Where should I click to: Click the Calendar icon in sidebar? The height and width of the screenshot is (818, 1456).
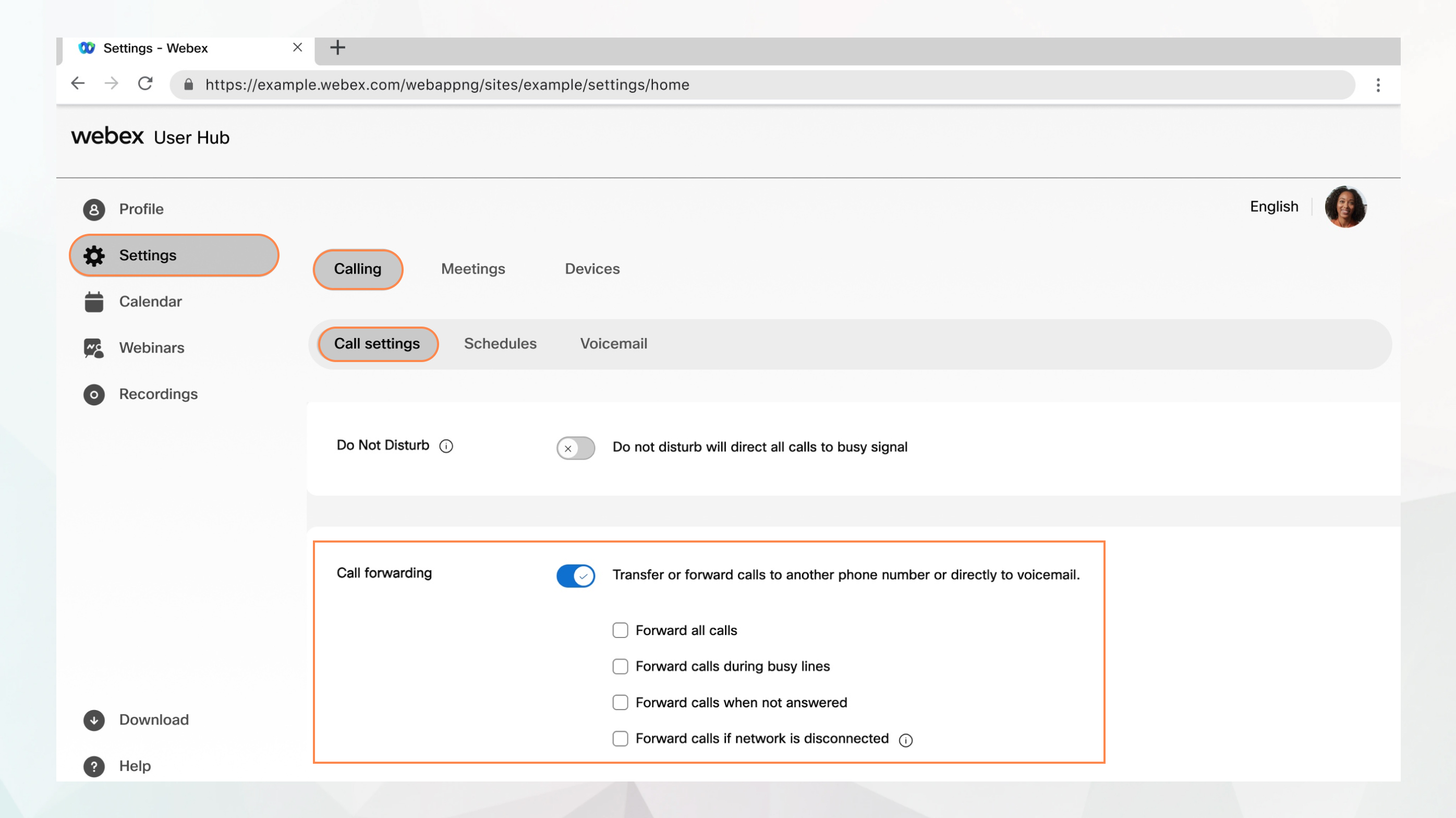pyautogui.click(x=93, y=301)
